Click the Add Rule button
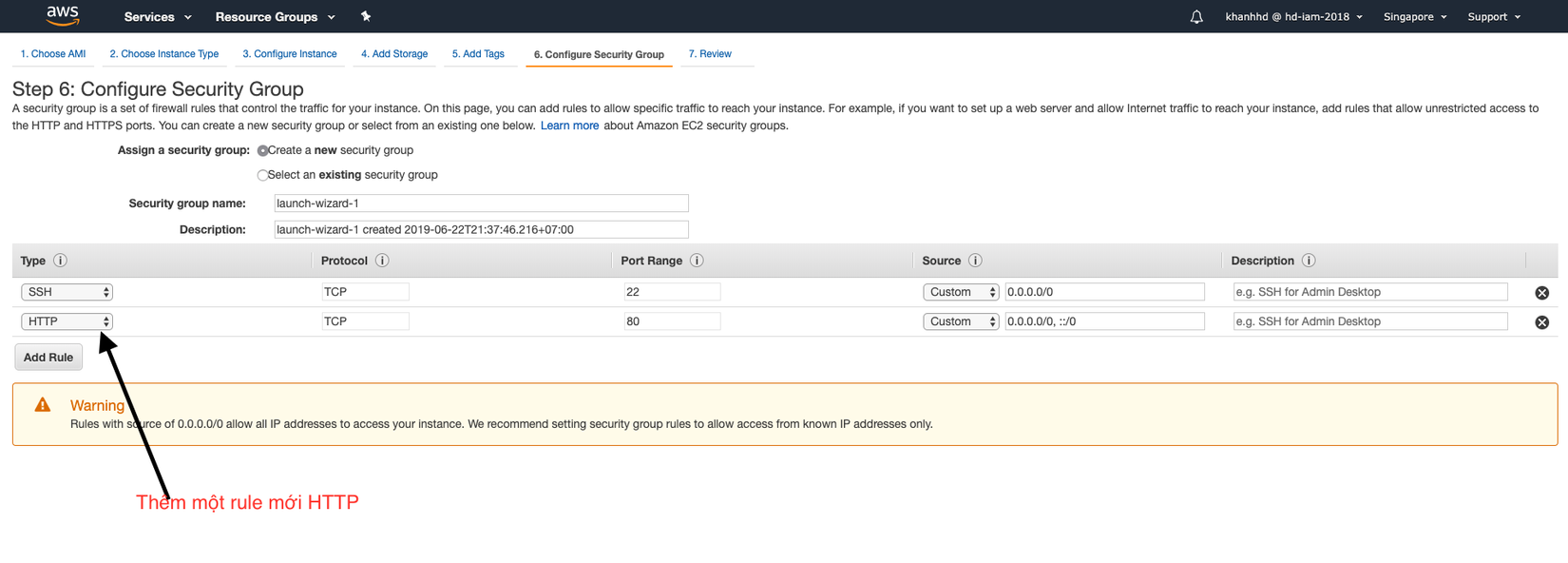This screenshot has height=563, width=1568. [x=48, y=358]
